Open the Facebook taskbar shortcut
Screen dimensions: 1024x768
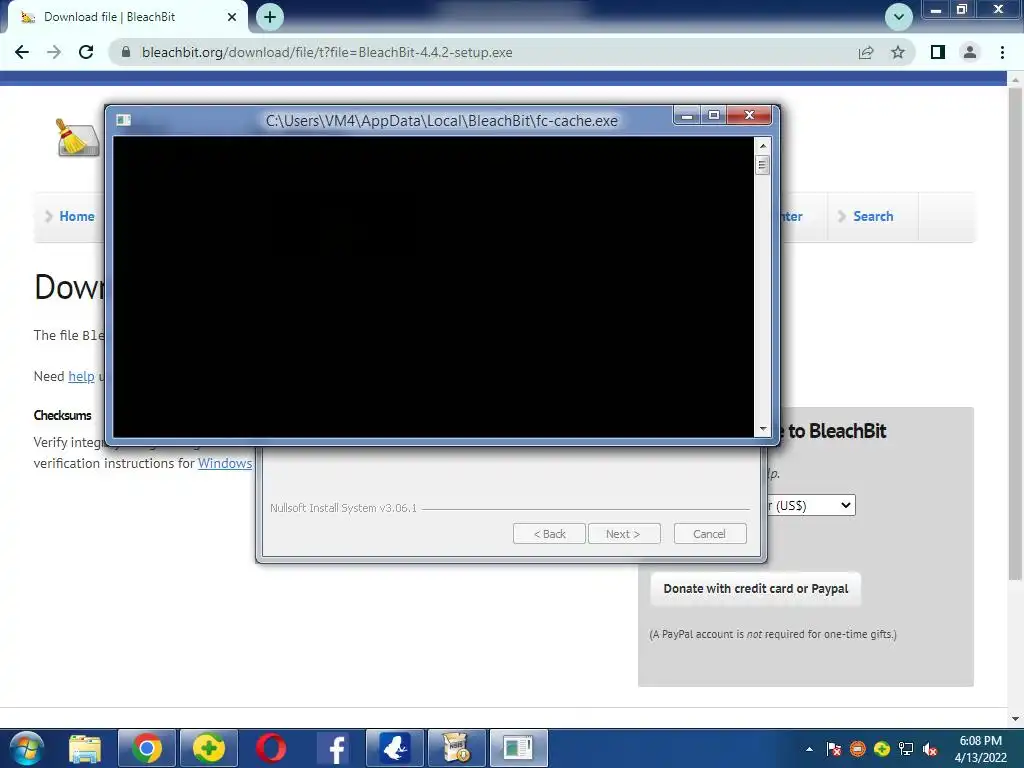coord(333,748)
